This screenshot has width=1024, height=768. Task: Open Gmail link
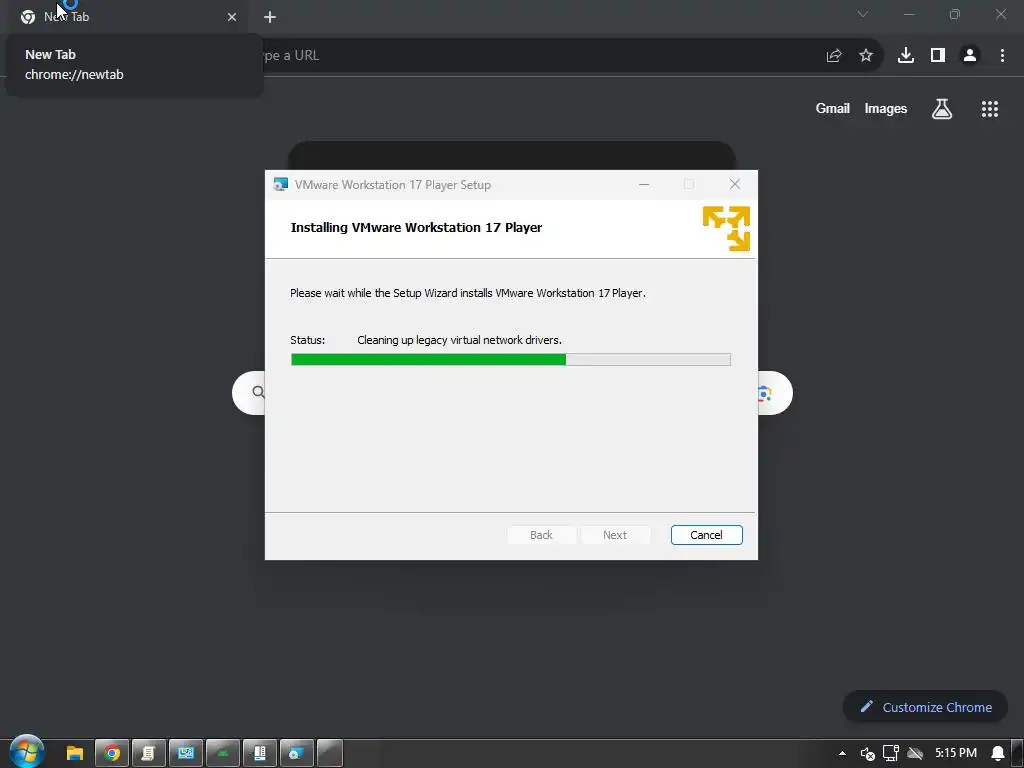pyautogui.click(x=833, y=108)
